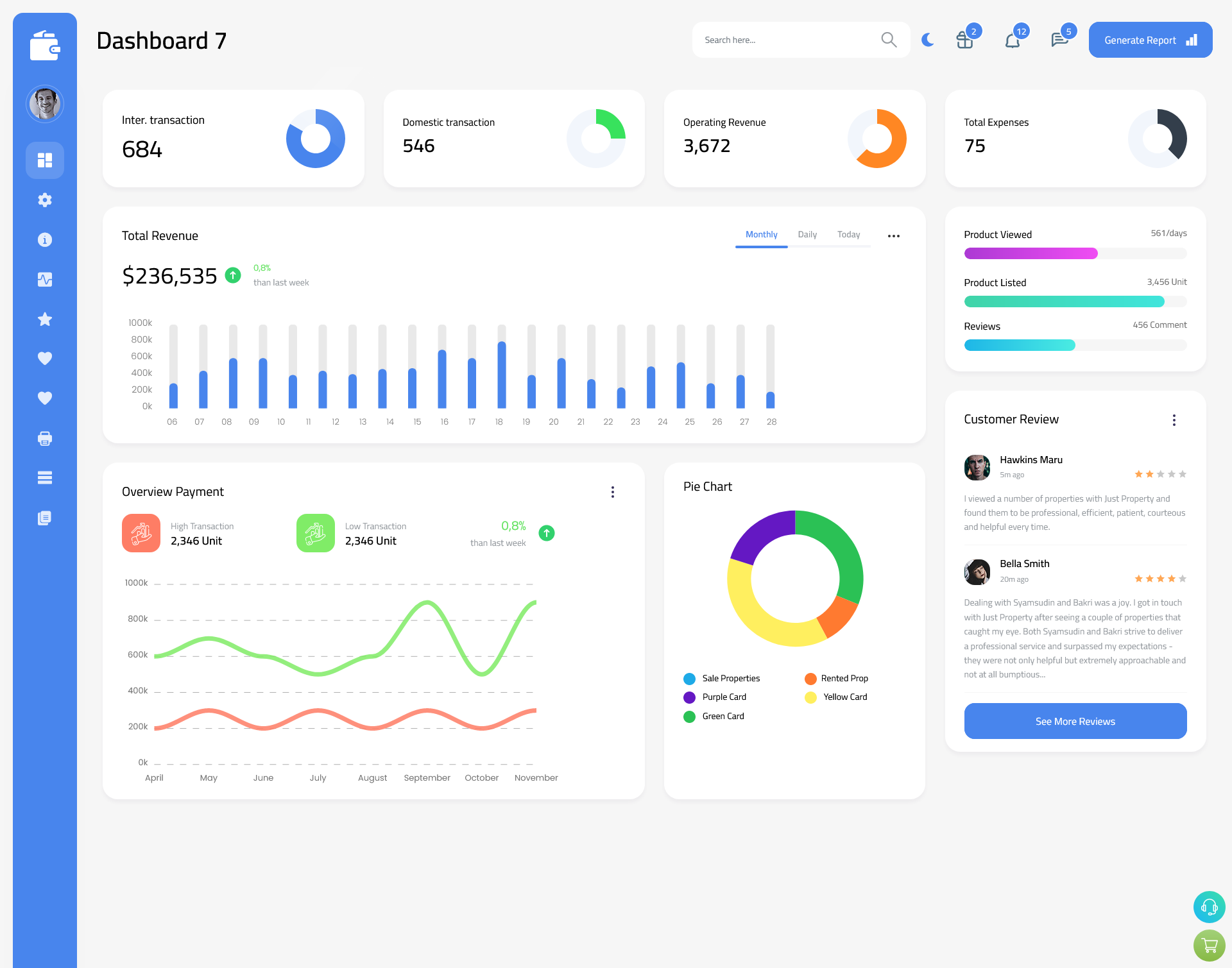
Task: Expand the Total Revenue more options
Action: click(894, 235)
